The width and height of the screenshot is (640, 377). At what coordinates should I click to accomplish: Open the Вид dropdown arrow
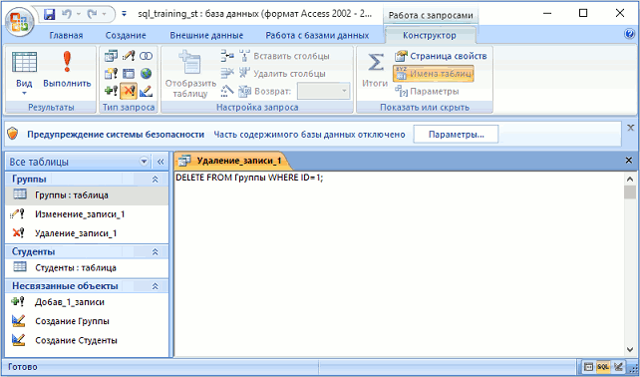click(x=24, y=93)
